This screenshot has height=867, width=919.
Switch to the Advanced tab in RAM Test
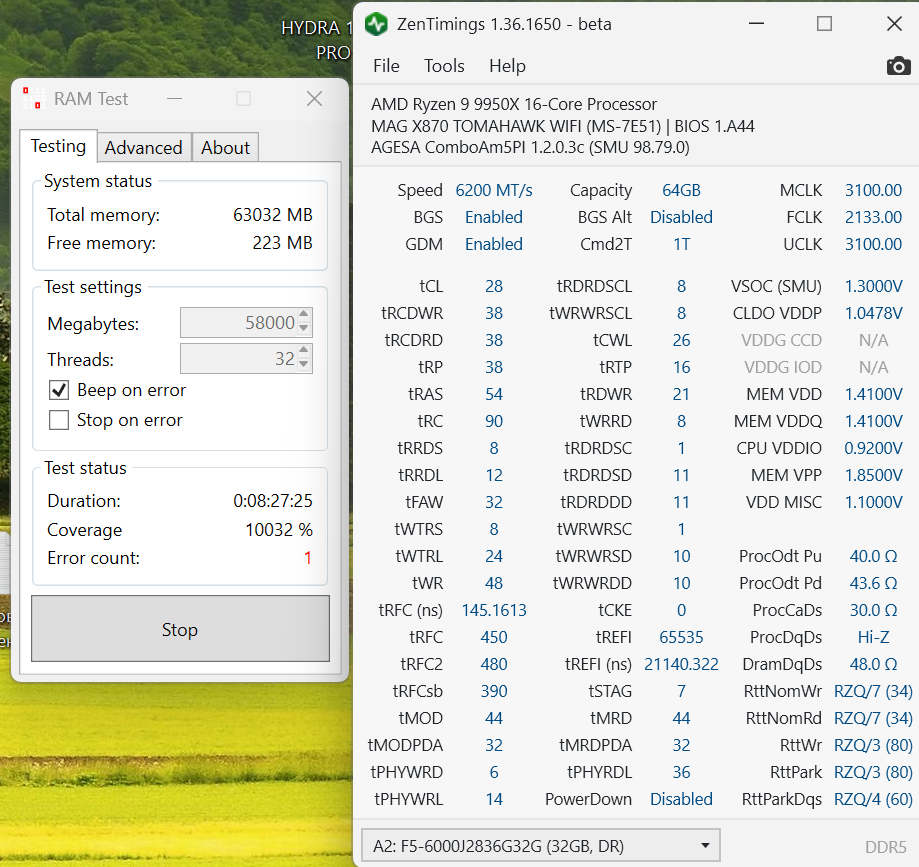point(144,147)
